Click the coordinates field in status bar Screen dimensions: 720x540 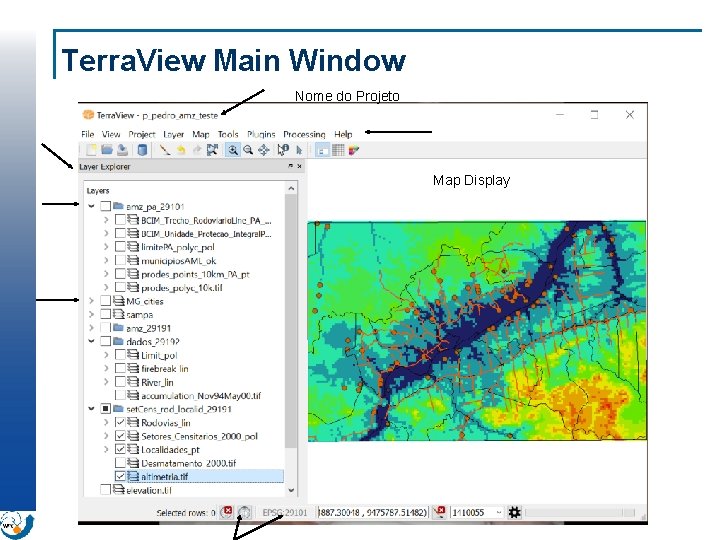coord(373,512)
